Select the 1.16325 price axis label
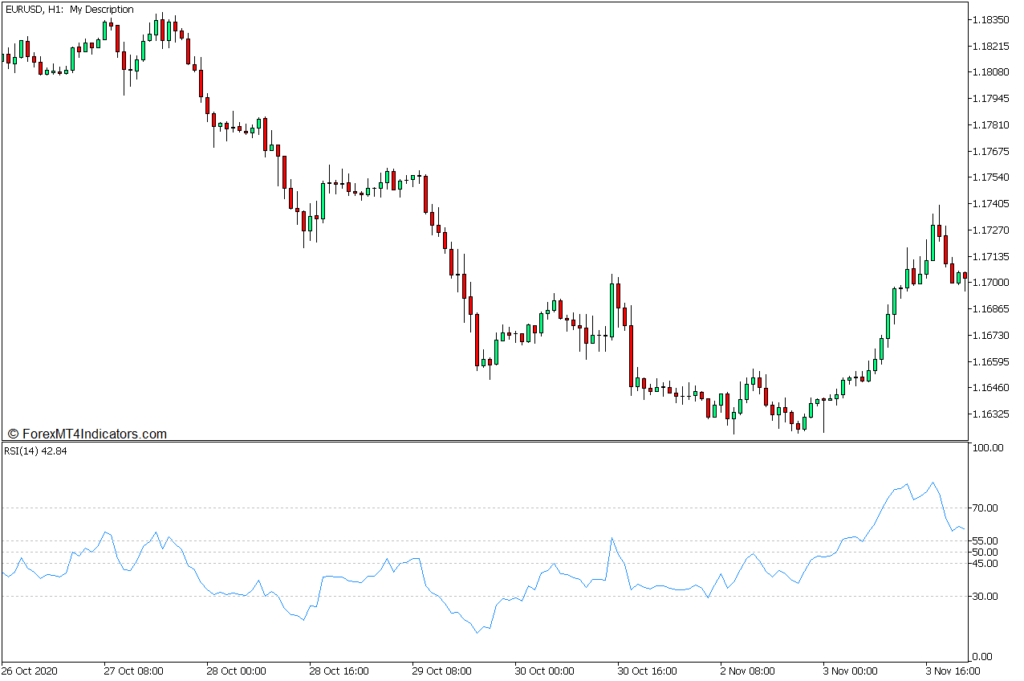 [x=990, y=414]
